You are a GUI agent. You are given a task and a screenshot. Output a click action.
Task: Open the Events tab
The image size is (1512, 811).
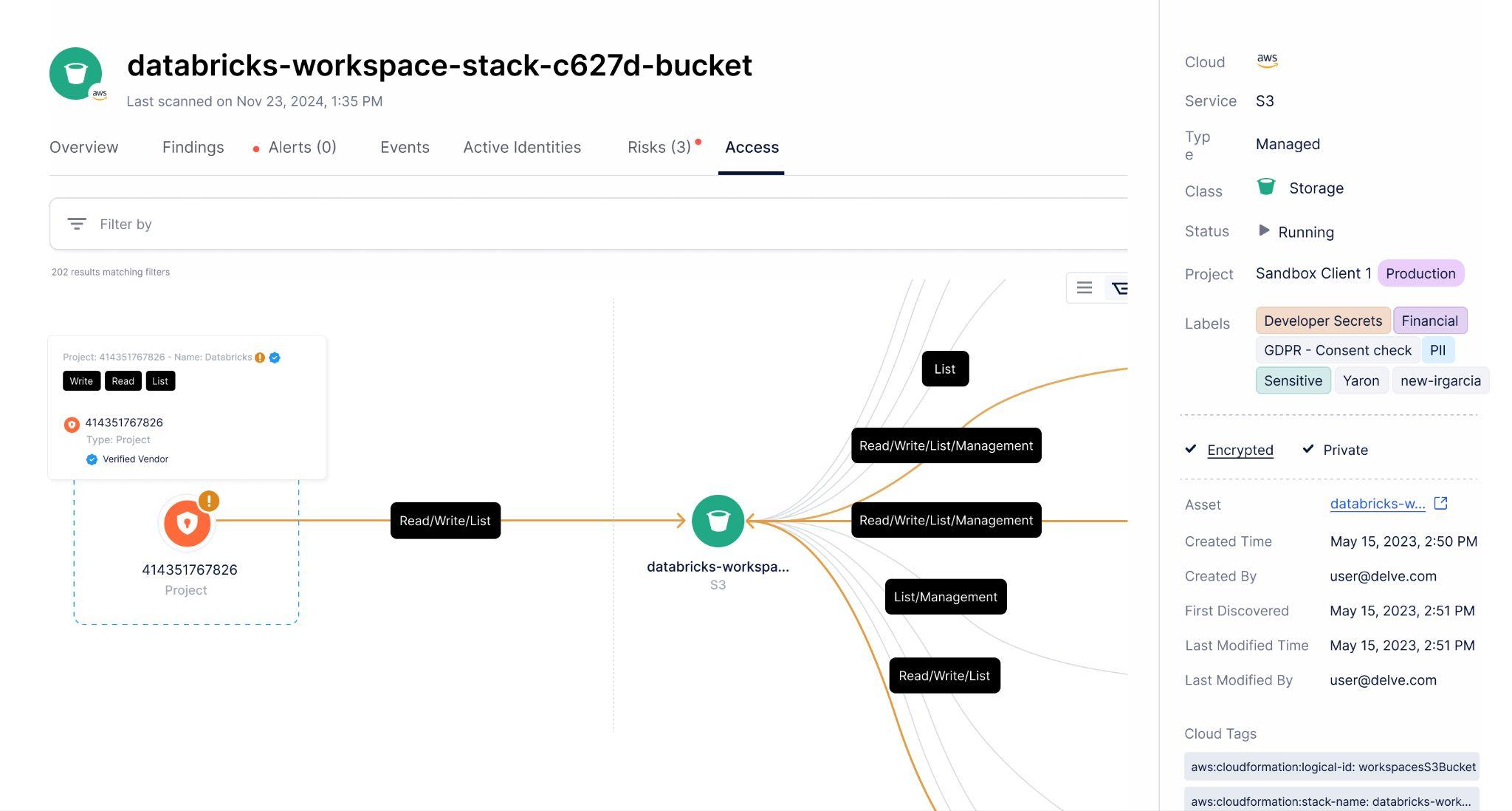[405, 147]
